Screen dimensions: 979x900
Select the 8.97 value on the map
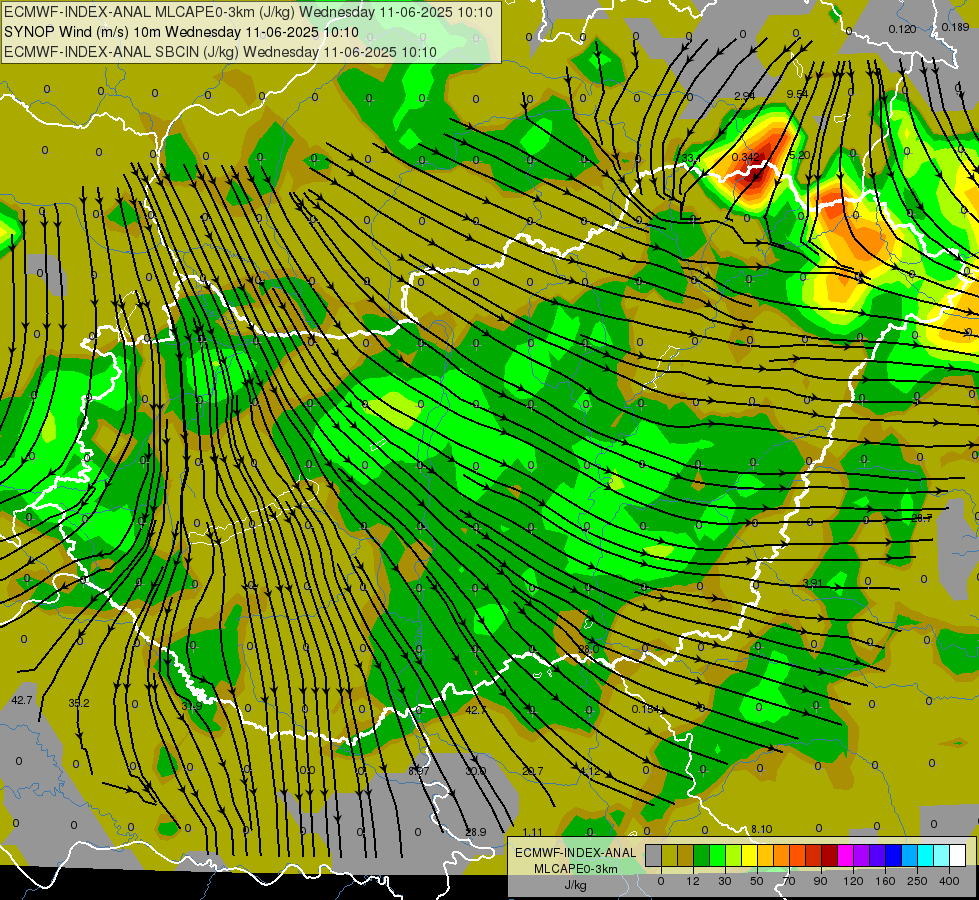[419, 771]
